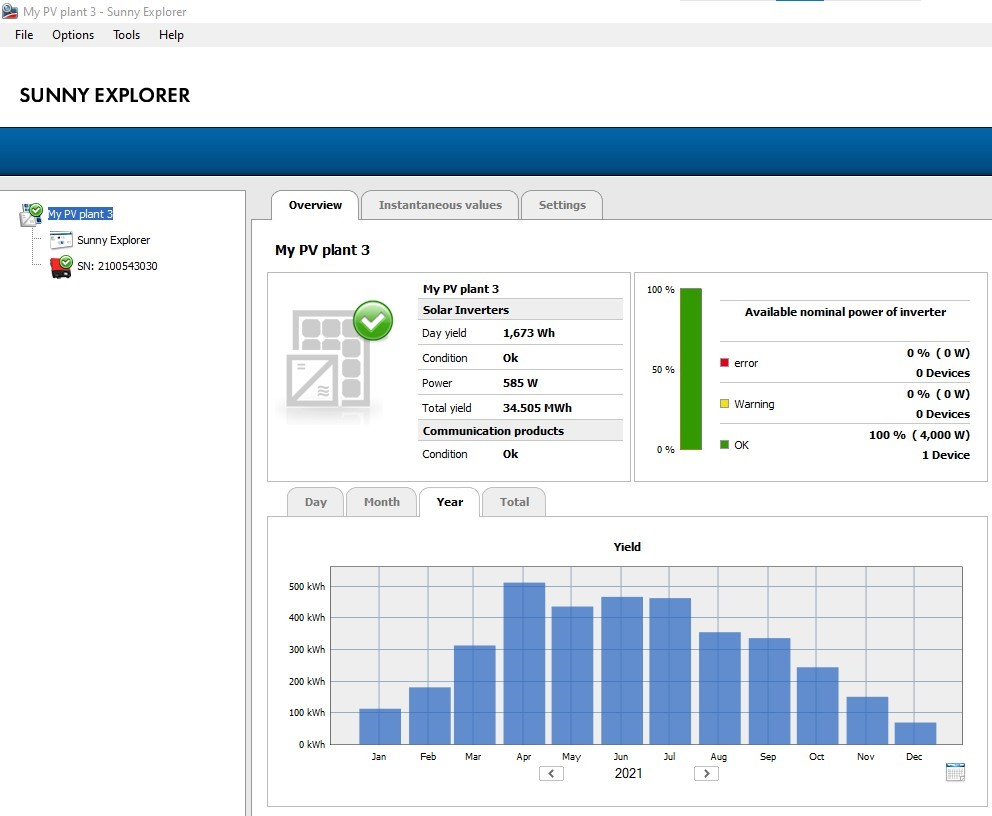Click the Communication products section header
Screen dimensions: 992x816
tap(520, 431)
